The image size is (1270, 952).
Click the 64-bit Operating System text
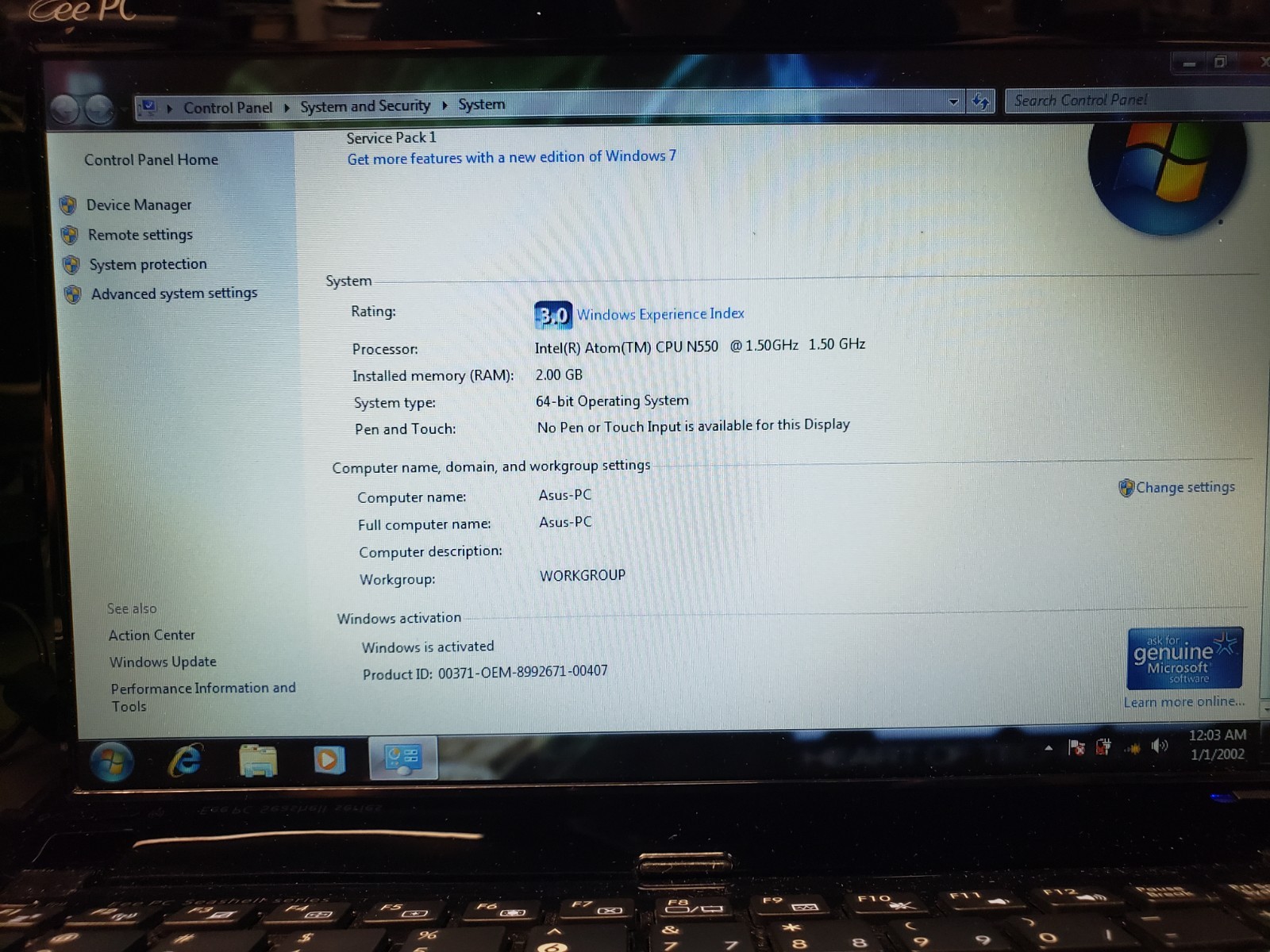(x=612, y=401)
